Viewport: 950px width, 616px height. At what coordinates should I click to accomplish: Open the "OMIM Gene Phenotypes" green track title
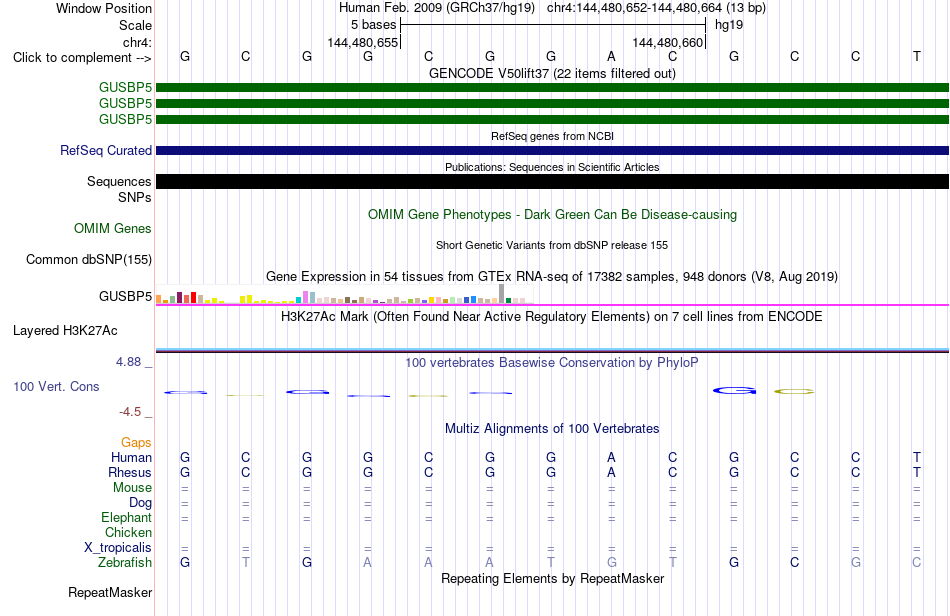(552, 214)
